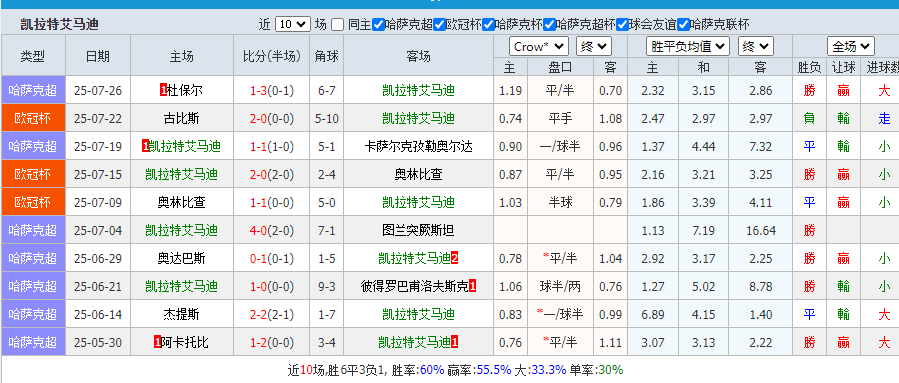
Task: Open away team 奥林比查 on 25-07-15 row
Action: (419, 174)
